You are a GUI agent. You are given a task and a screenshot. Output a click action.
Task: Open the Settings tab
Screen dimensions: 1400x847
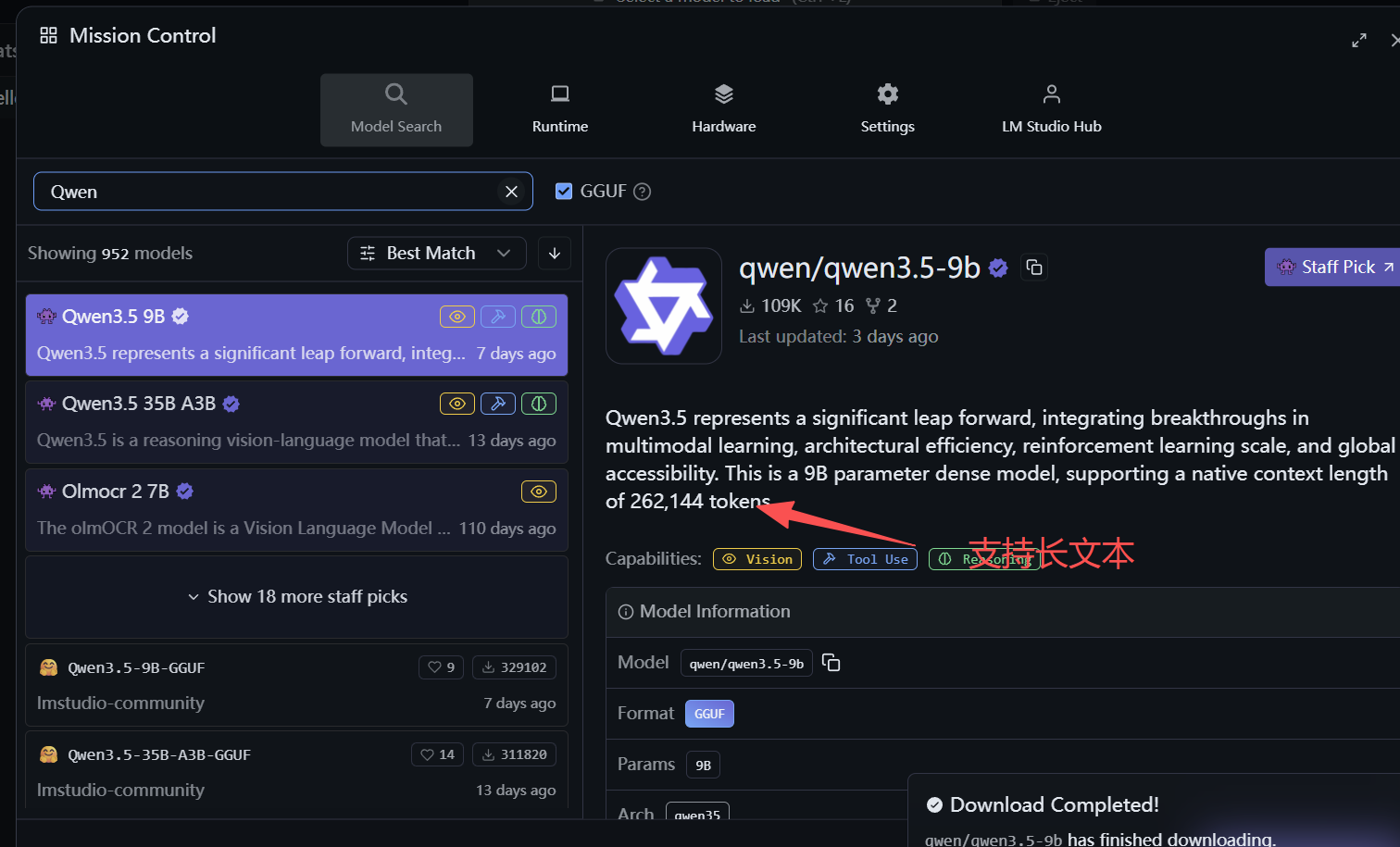888,110
